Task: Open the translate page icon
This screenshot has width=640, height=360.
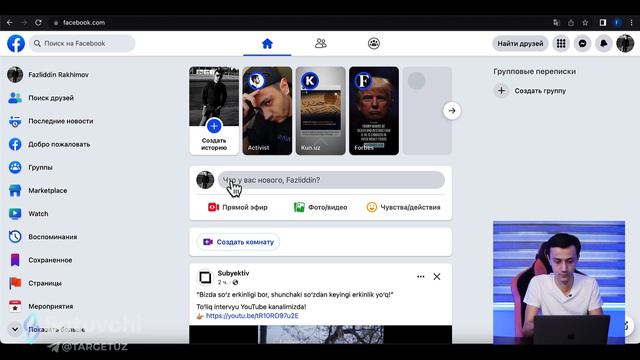Action: pos(556,22)
